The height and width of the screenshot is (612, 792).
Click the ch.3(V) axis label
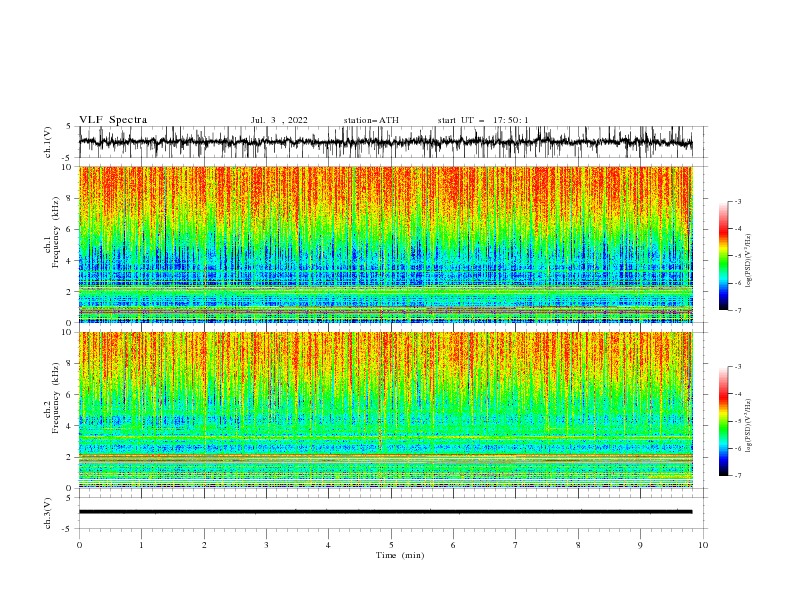(48, 513)
